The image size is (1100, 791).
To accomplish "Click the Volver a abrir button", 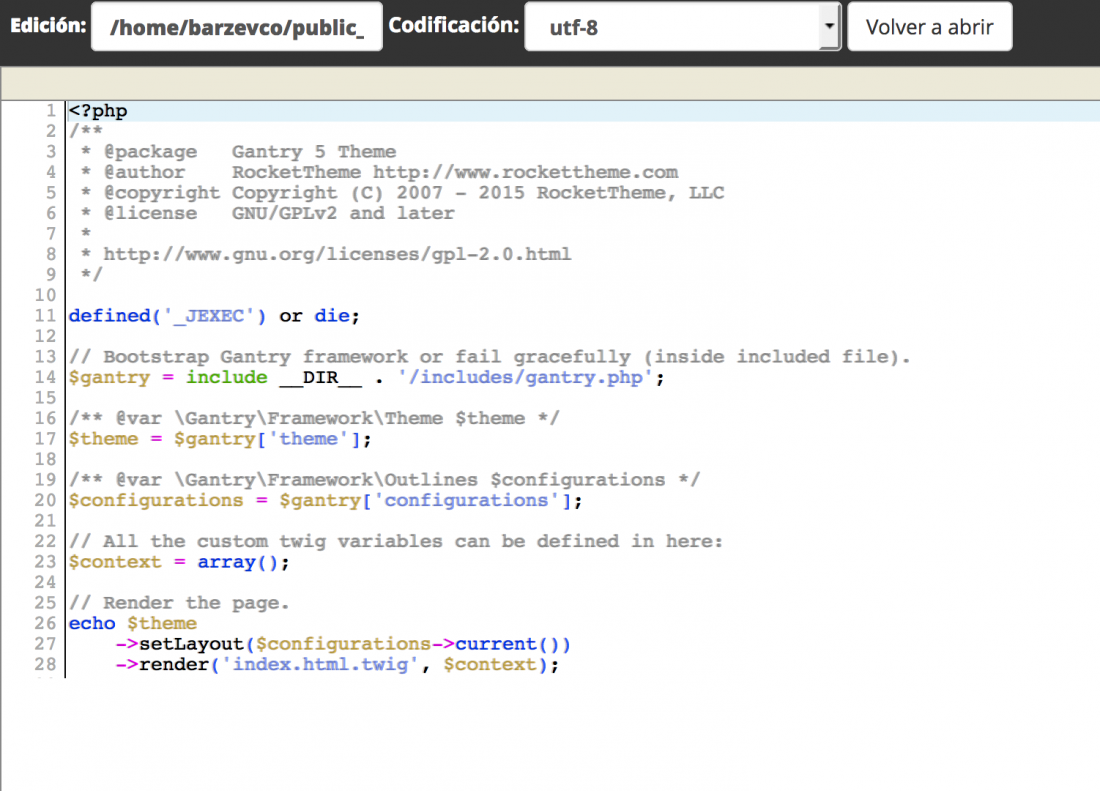I will click(x=930, y=27).
